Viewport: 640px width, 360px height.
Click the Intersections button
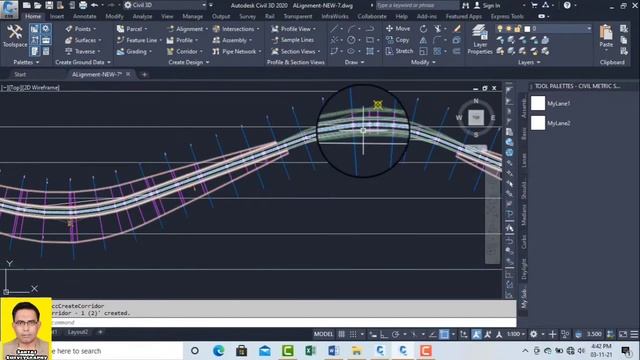click(236, 29)
